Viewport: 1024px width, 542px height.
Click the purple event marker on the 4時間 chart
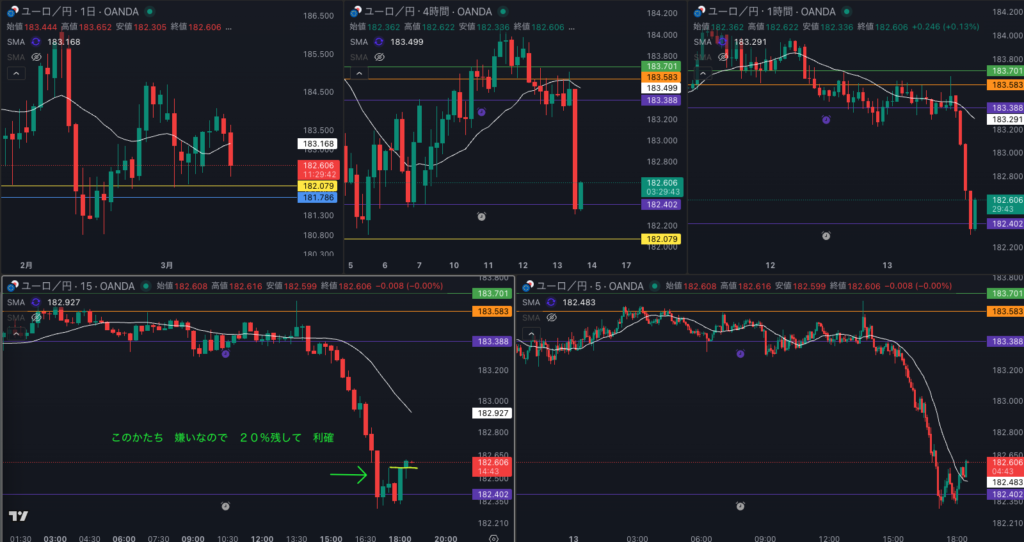(481, 112)
